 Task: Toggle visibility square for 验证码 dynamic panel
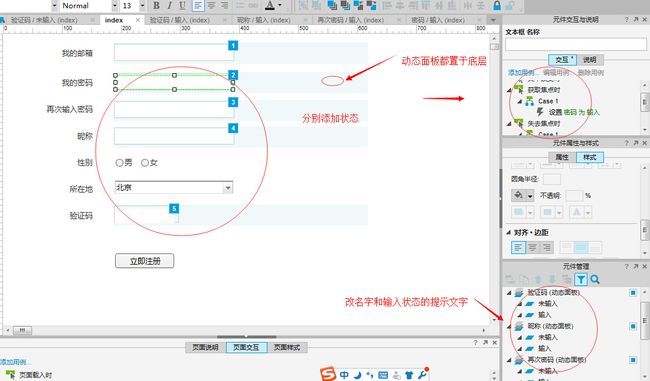633,293
